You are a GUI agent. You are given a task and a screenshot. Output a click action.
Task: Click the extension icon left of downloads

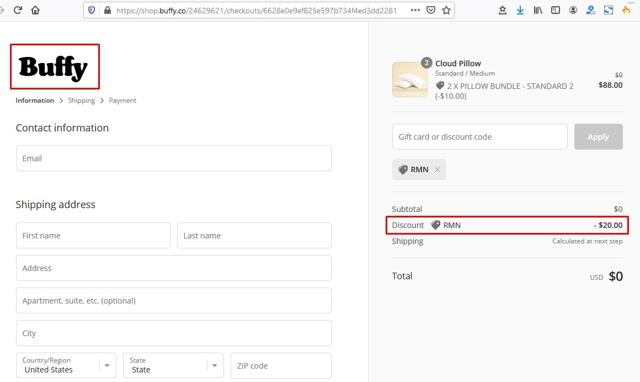pyautogui.click(x=502, y=10)
